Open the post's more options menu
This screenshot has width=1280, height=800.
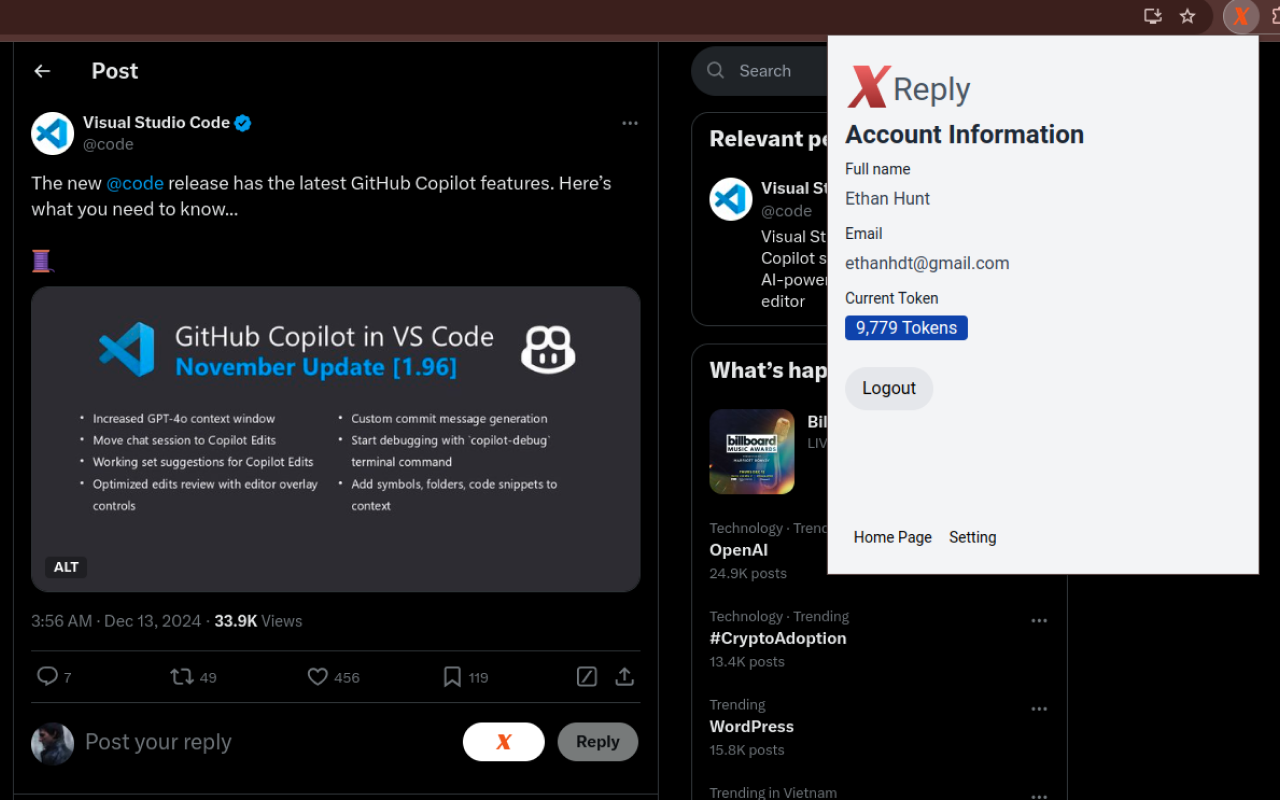630,123
